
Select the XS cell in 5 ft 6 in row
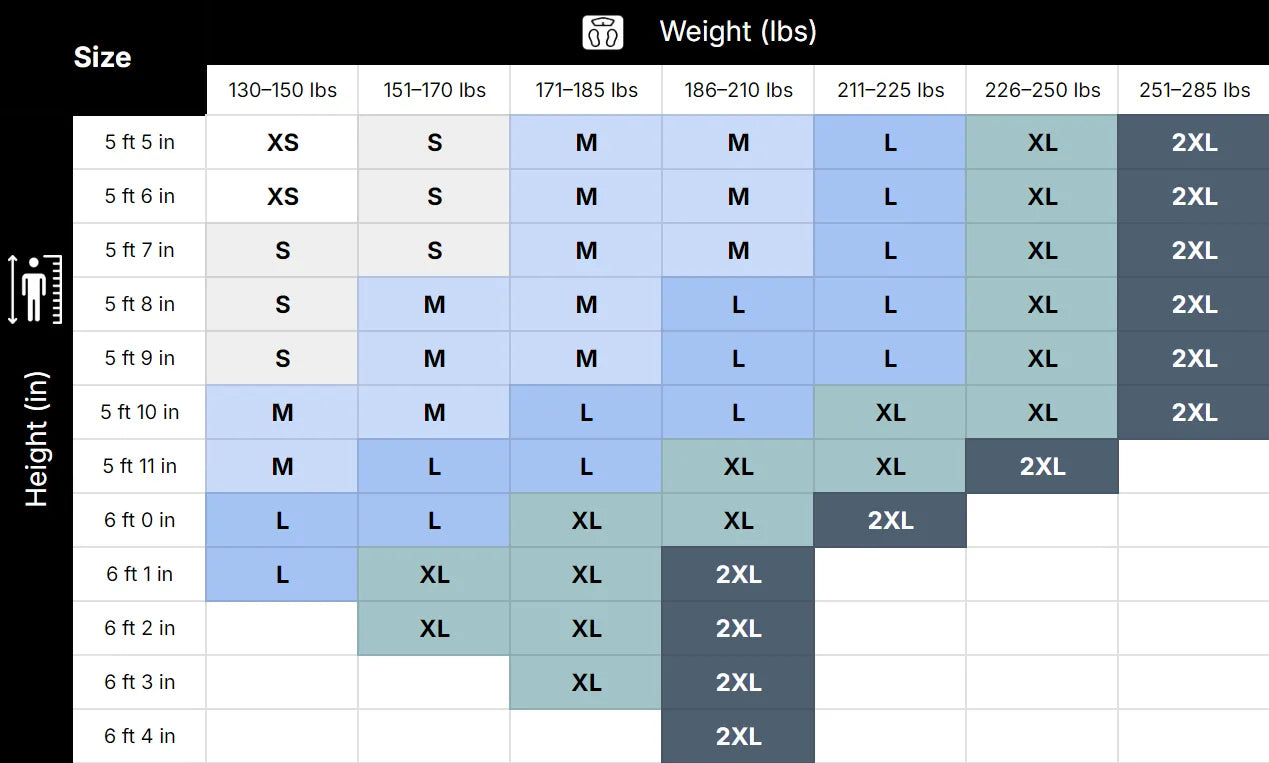pos(282,197)
